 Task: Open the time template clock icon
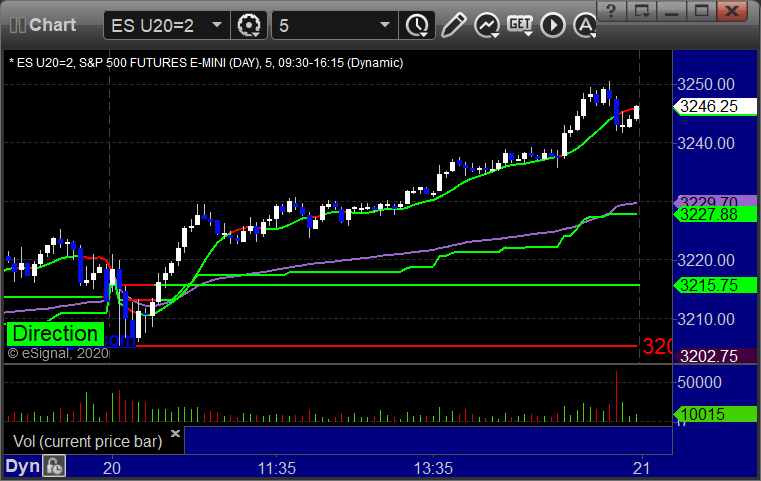417,25
